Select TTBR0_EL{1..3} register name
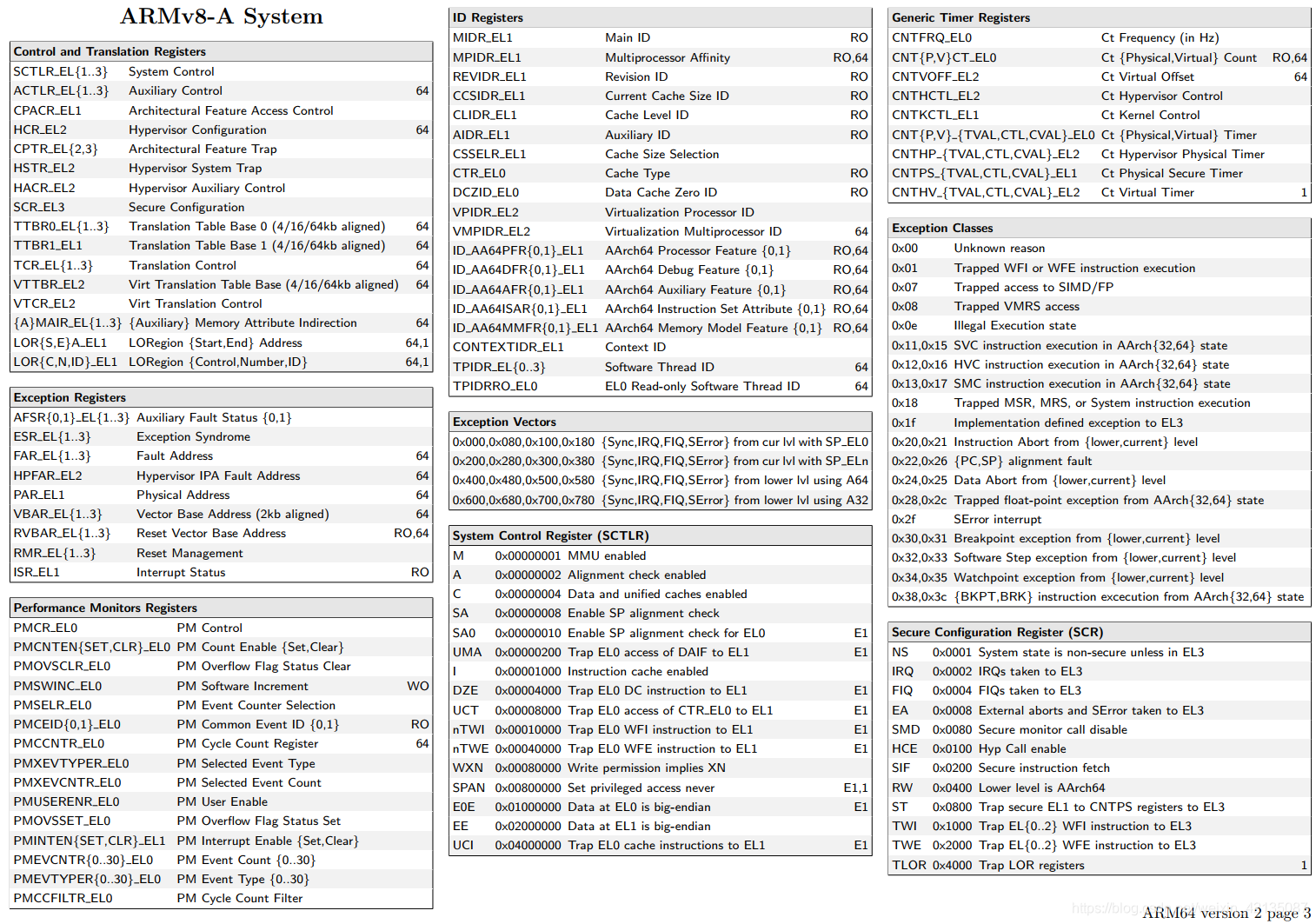This screenshot has height=924, width=1316. [x=61, y=226]
